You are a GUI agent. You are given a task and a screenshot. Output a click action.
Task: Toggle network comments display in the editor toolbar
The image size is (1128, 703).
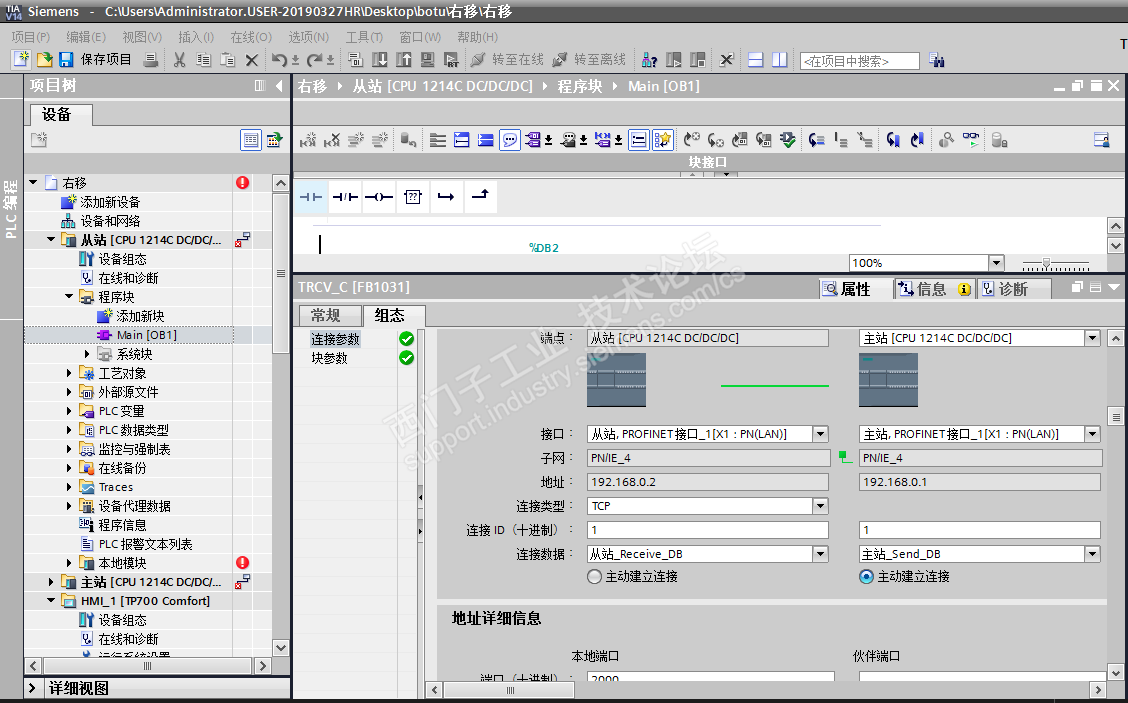coord(511,140)
